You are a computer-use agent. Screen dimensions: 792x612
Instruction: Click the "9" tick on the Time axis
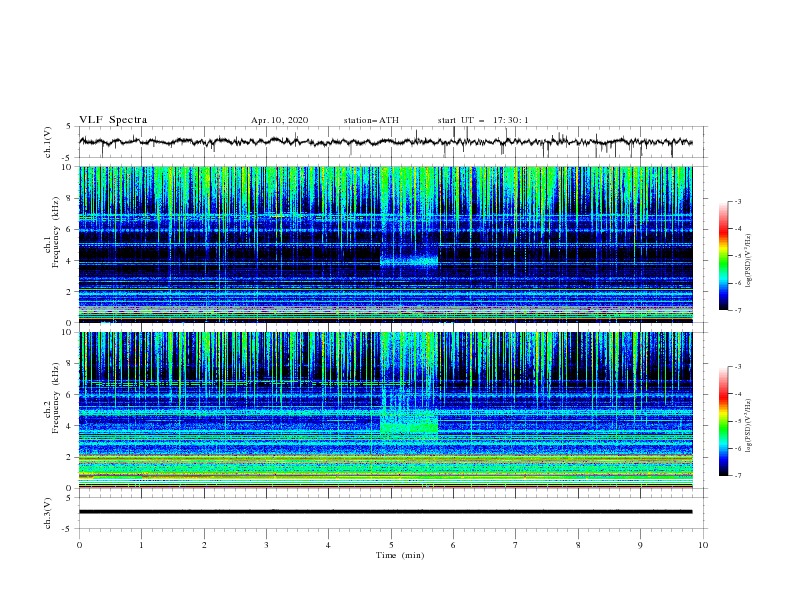pos(640,545)
